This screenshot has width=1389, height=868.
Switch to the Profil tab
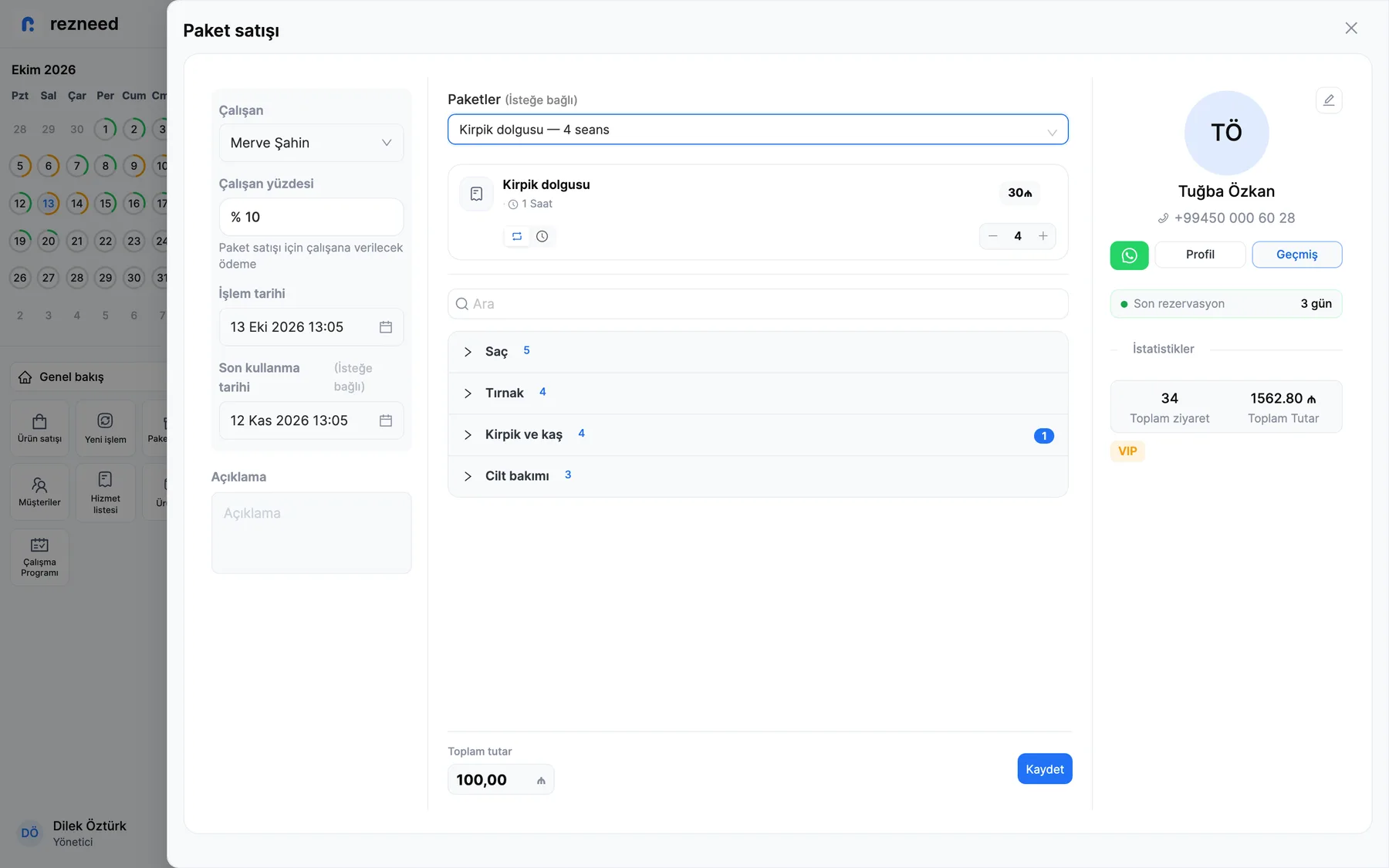click(x=1200, y=255)
